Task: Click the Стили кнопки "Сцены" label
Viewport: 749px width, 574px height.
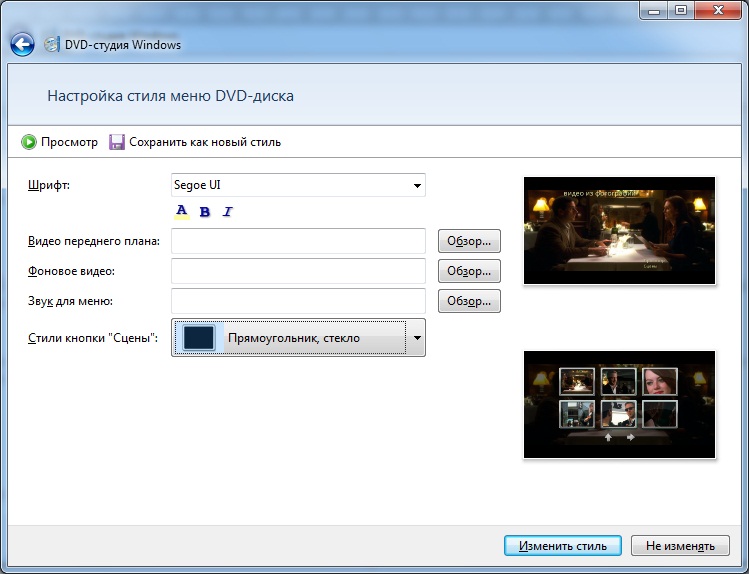Action: click(x=93, y=338)
